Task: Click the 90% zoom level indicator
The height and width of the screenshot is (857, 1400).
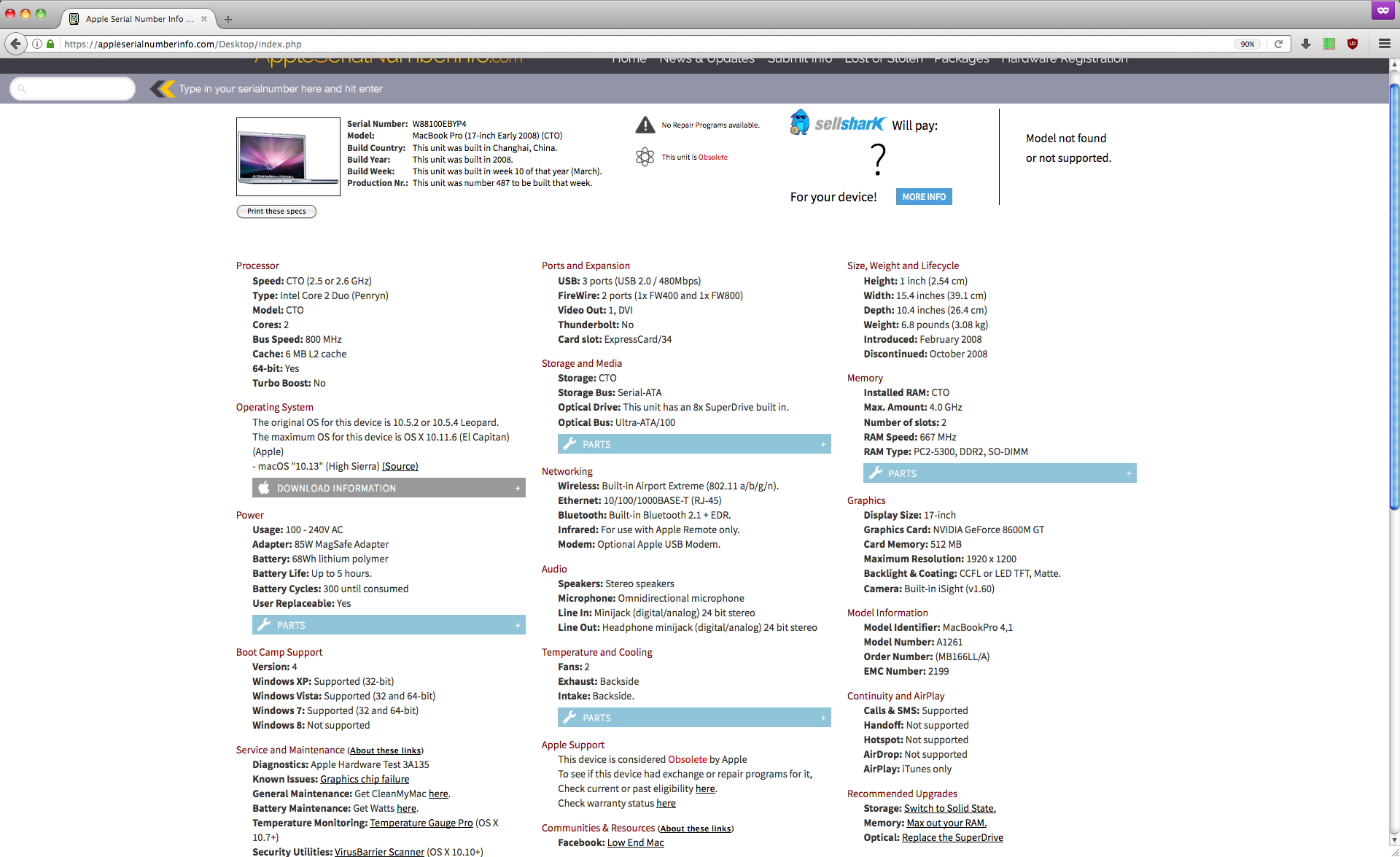Action: coord(1248,44)
